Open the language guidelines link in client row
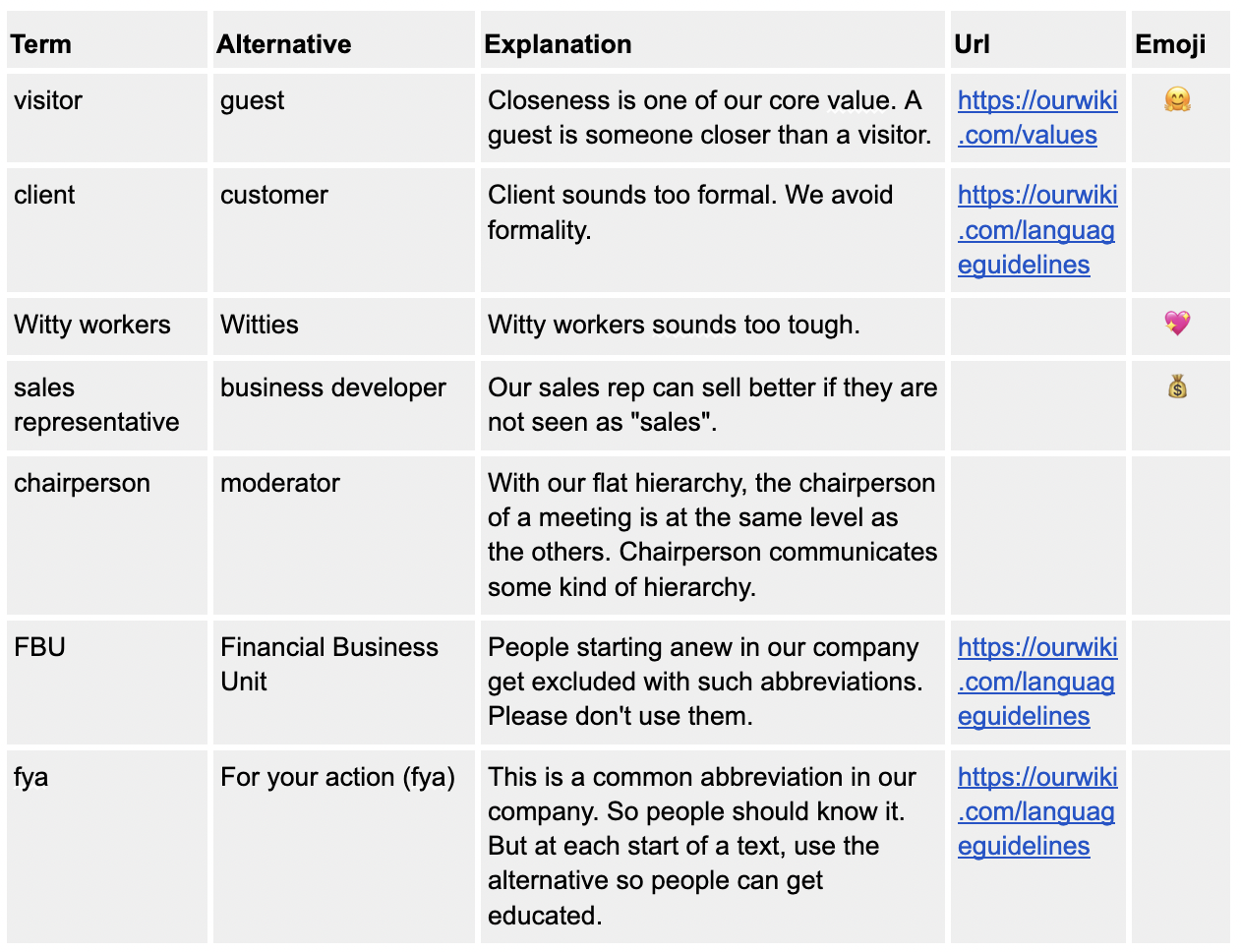The image size is (1241, 952). [x=1036, y=230]
